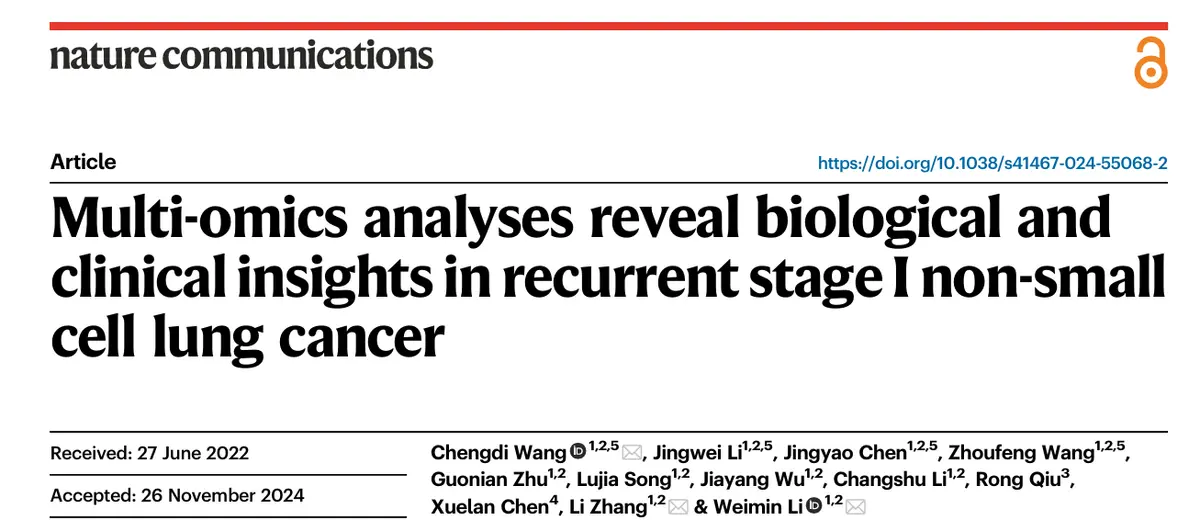The image size is (1200, 520).
Task: Click email envelope icon beside Chengdi Wang
Action: 632,453
